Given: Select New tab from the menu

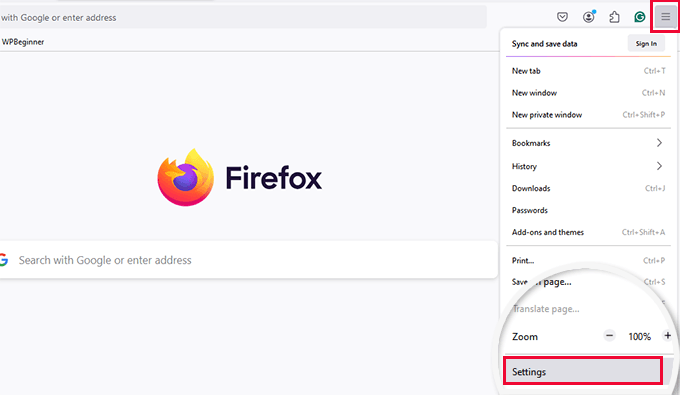Looking at the screenshot, I should 588,71.
